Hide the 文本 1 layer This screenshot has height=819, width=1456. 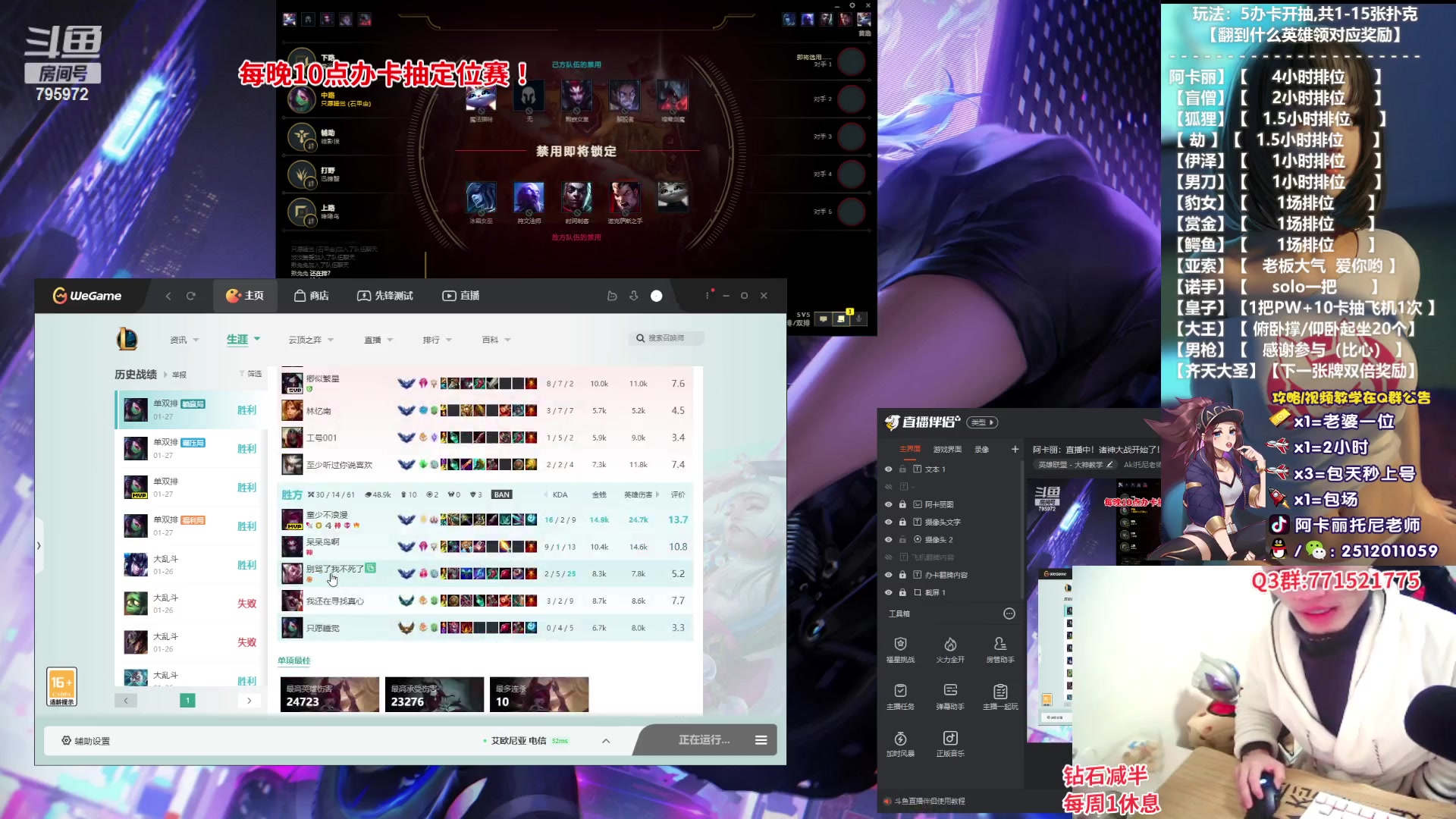coord(889,469)
